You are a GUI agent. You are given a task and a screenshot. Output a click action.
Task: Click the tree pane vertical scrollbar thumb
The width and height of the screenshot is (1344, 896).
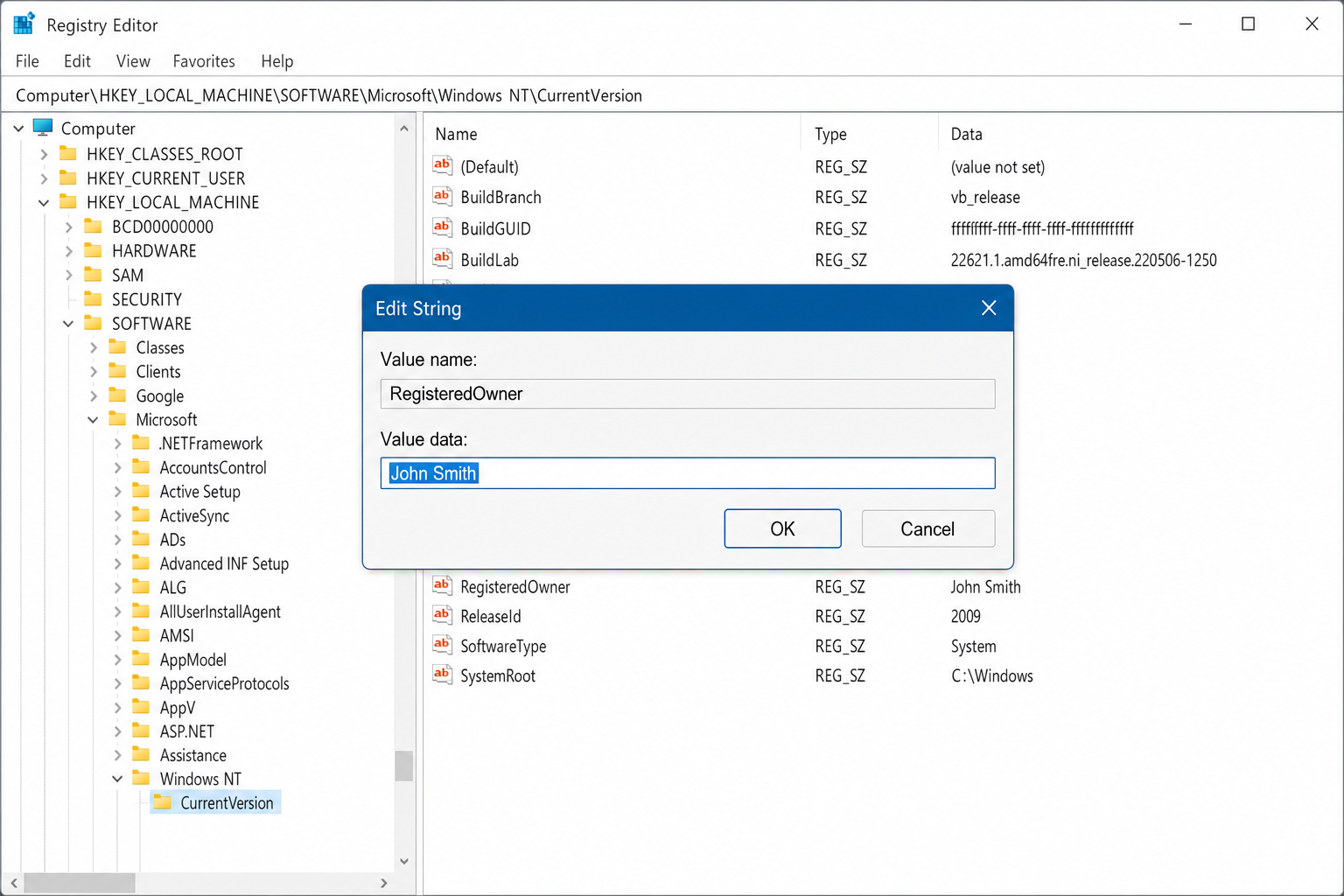coord(403,766)
